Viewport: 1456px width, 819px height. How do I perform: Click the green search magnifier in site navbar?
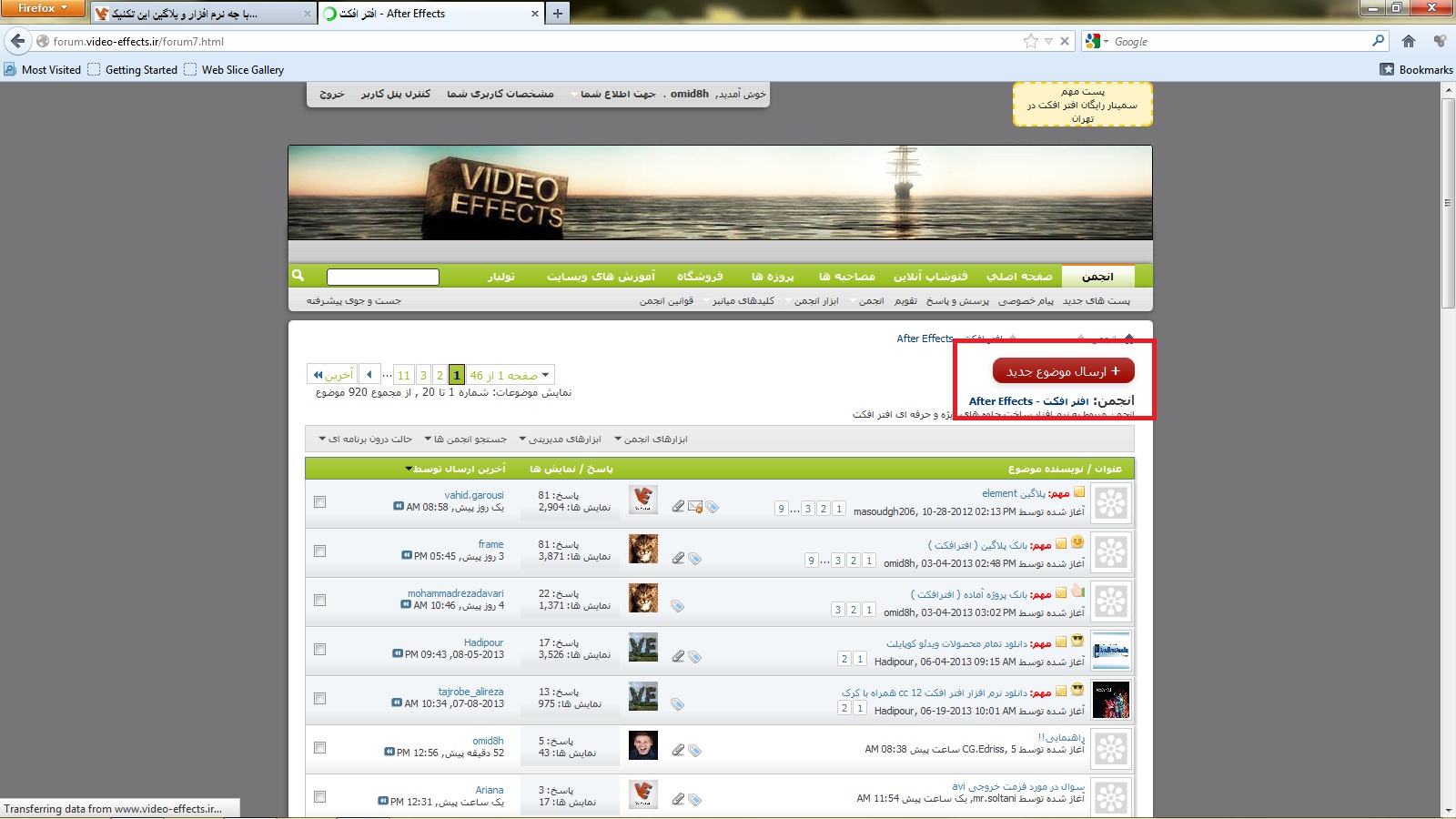pos(298,275)
